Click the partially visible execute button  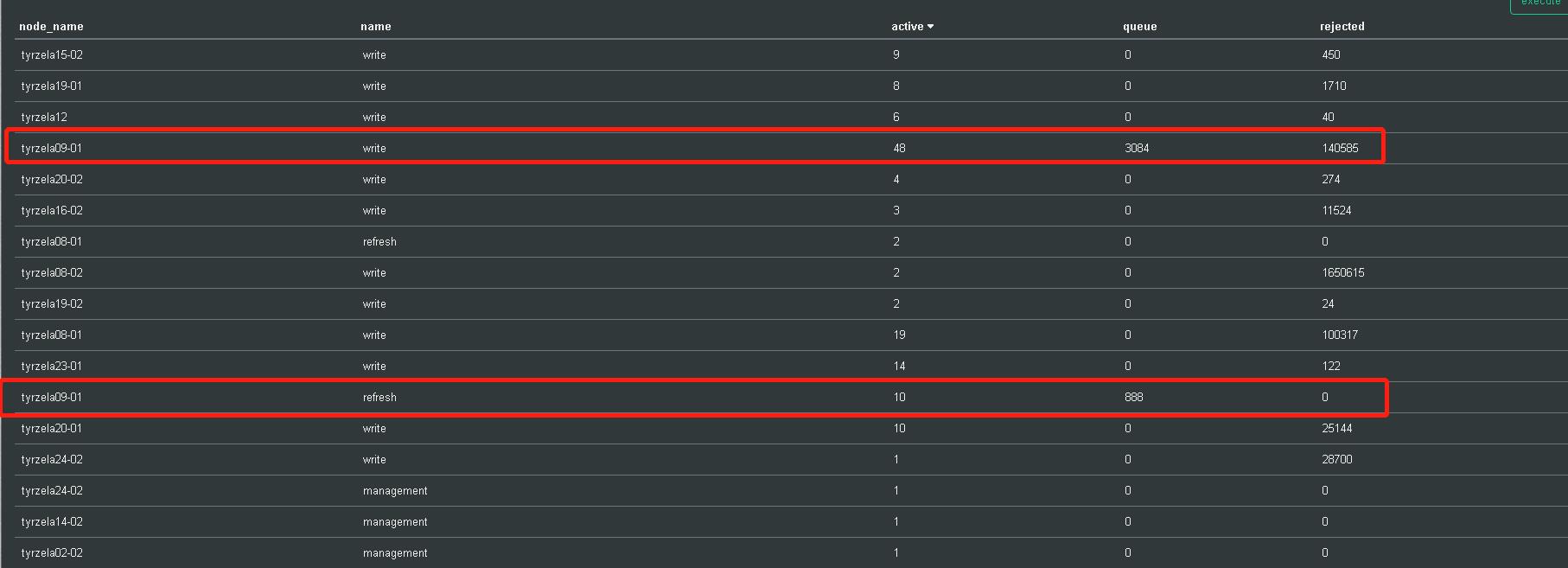tap(1539, 5)
